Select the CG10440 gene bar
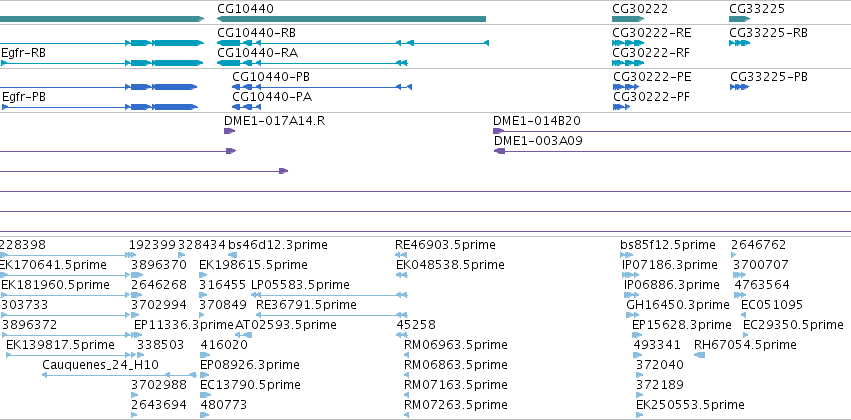 click(x=351, y=19)
